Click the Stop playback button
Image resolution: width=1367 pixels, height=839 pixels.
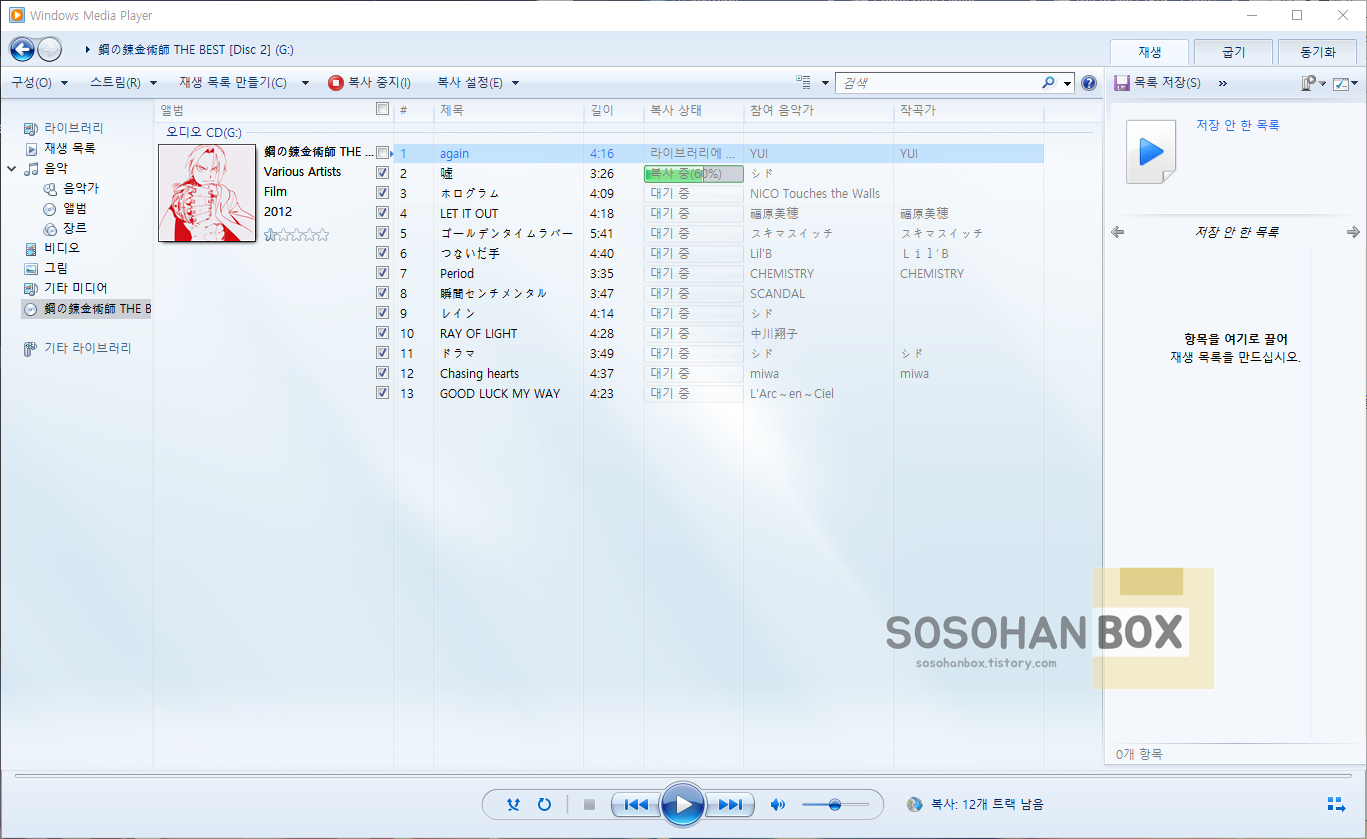(589, 804)
